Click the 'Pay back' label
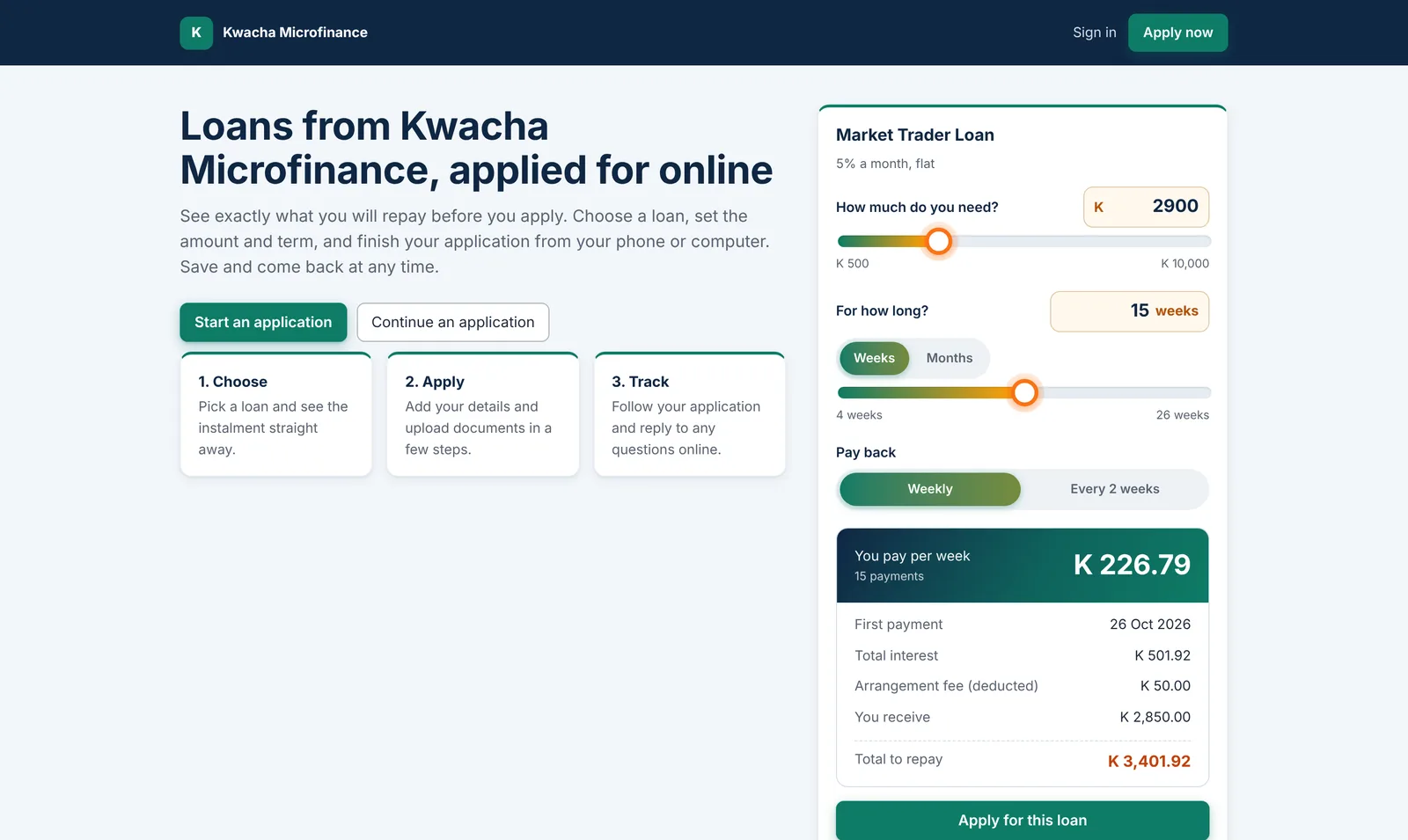1408x840 pixels. 866,452
